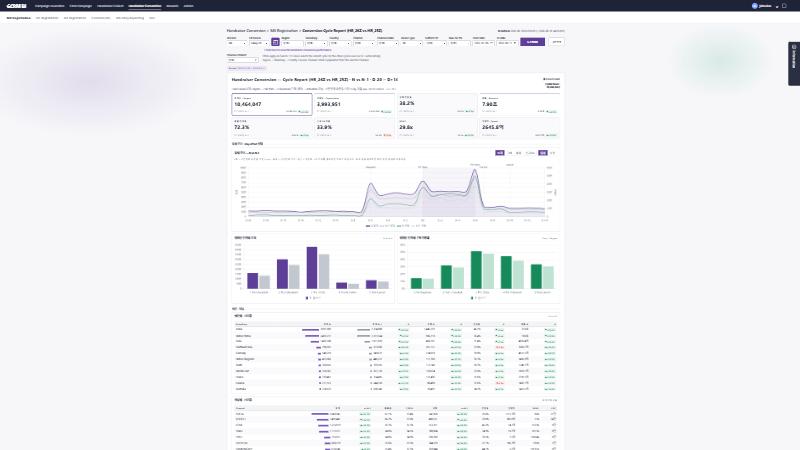
Task: Toggle the last chart mode option after purple button
Action: (x=553, y=153)
